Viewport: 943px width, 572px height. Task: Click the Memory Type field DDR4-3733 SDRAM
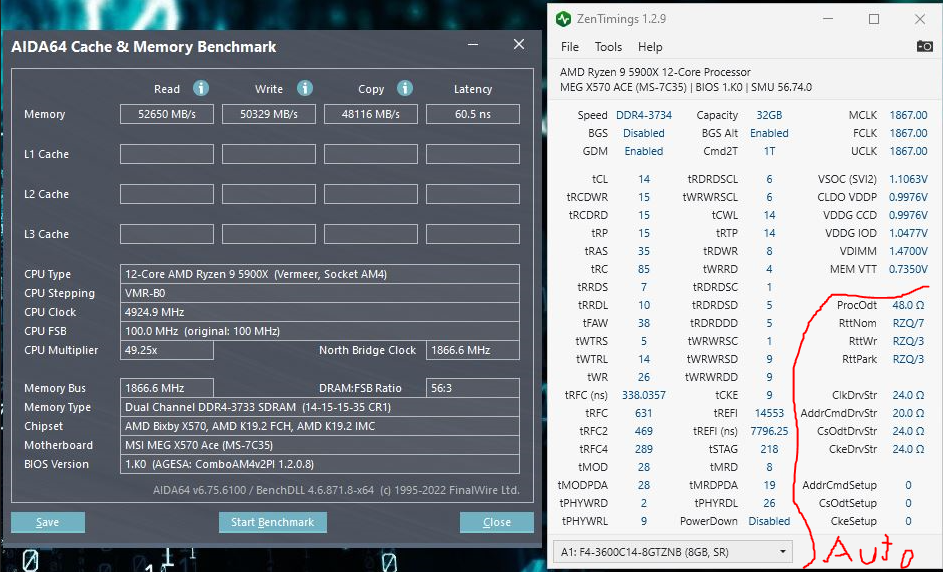[x=320, y=407]
